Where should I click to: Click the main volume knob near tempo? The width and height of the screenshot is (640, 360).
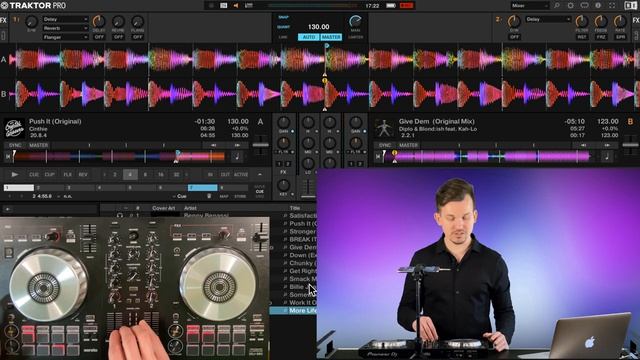coord(356,21)
